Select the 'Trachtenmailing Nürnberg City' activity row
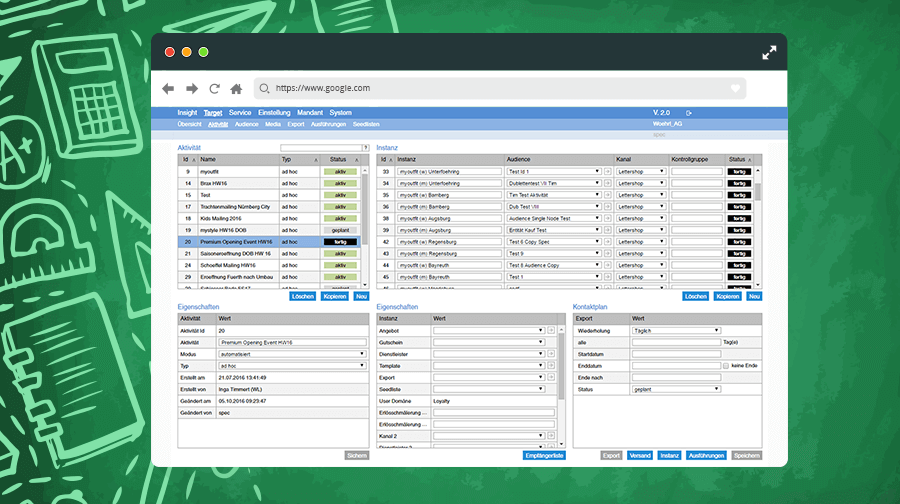The image size is (900, 504). 269,207
